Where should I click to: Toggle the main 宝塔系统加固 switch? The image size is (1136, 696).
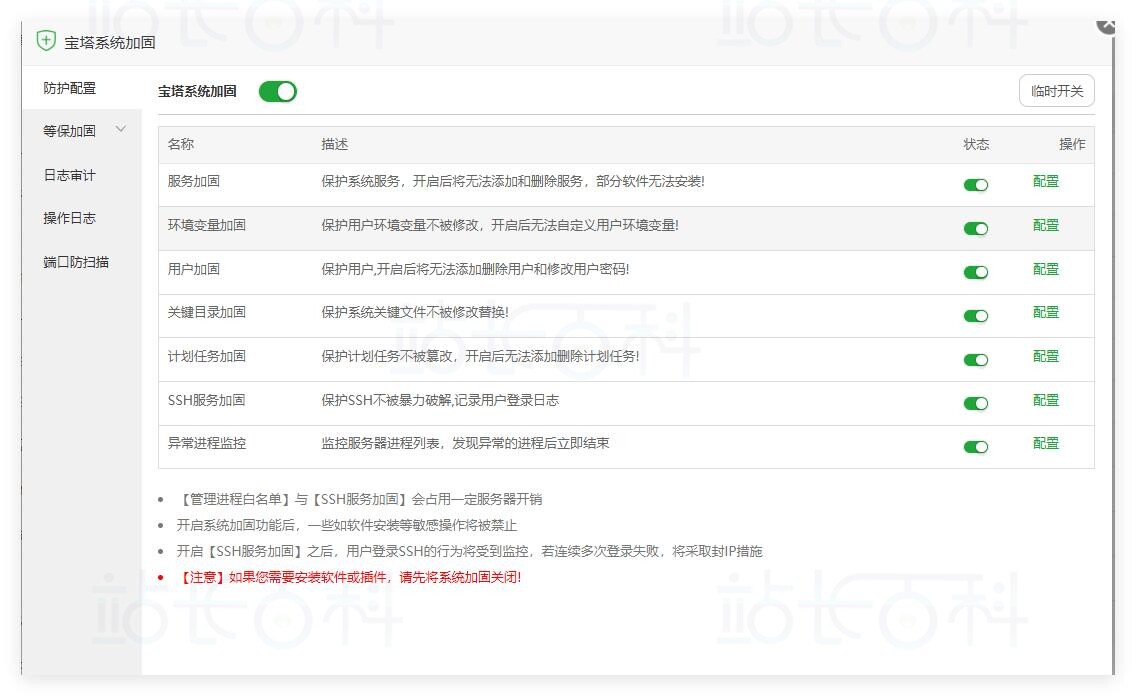277,92
